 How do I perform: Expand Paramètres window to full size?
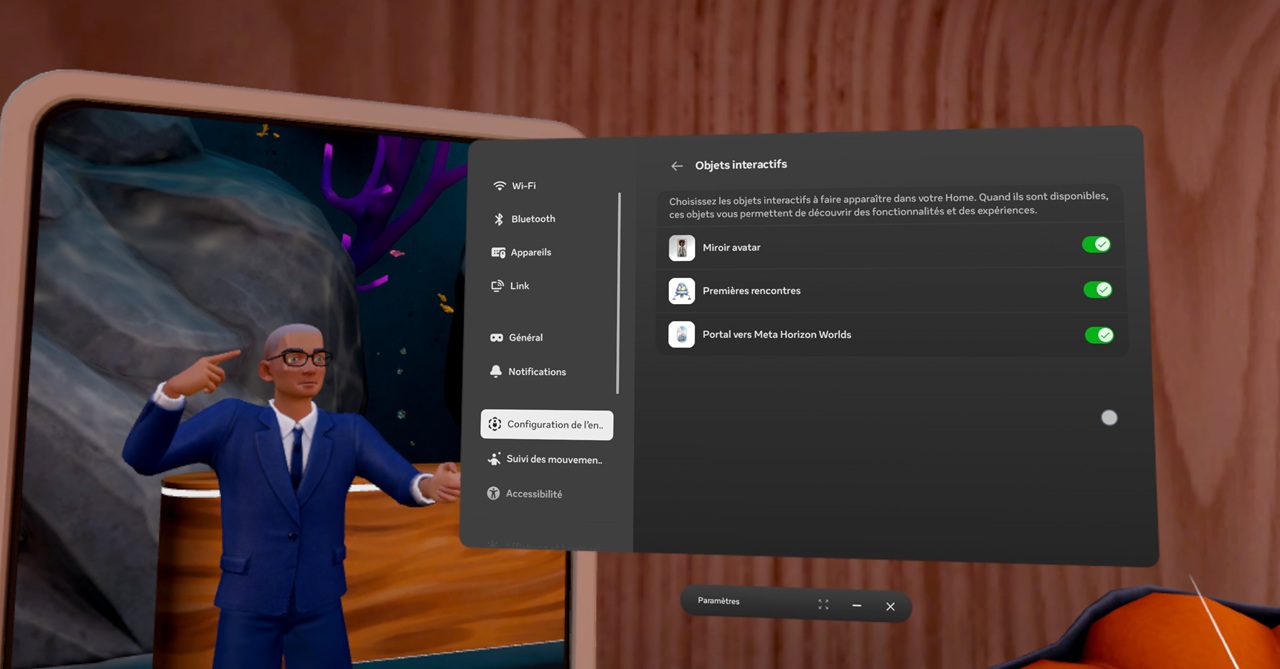coord(823,605)
